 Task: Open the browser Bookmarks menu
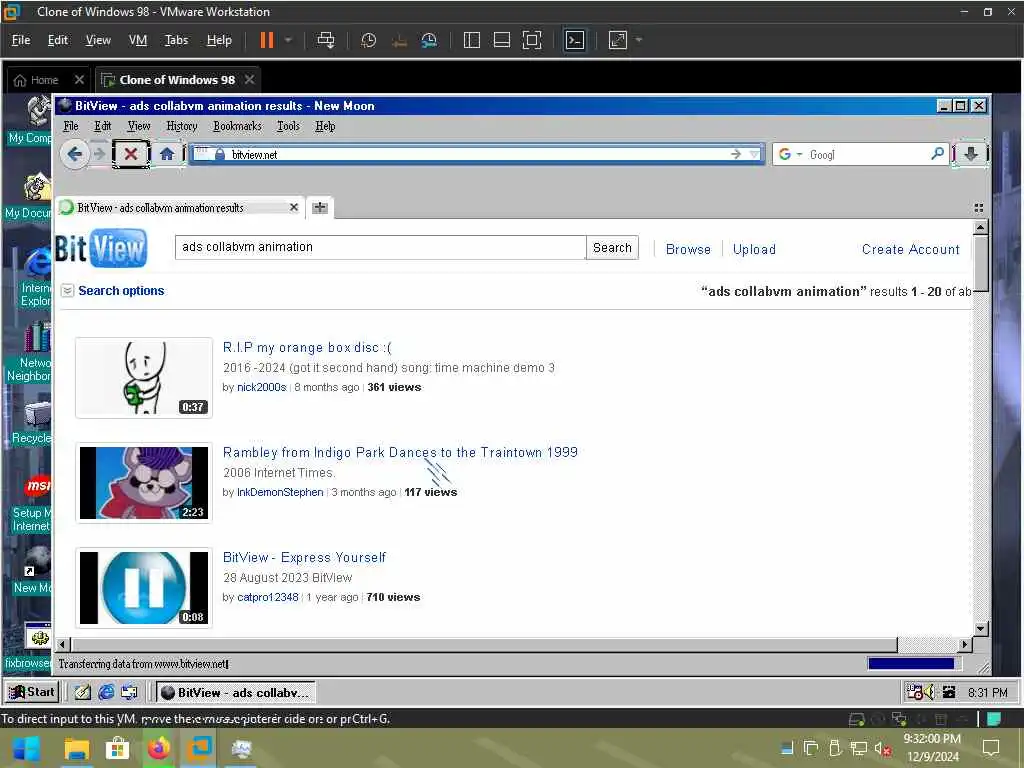(x=237, y=126)
